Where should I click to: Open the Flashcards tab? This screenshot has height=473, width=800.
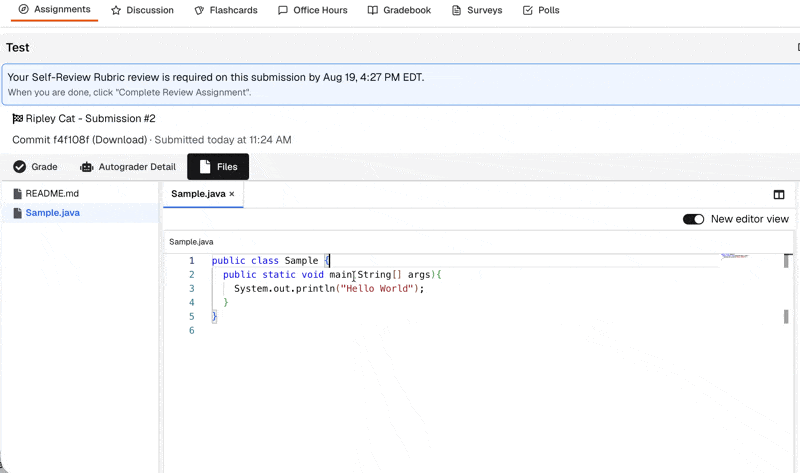(x=226, y=10)
